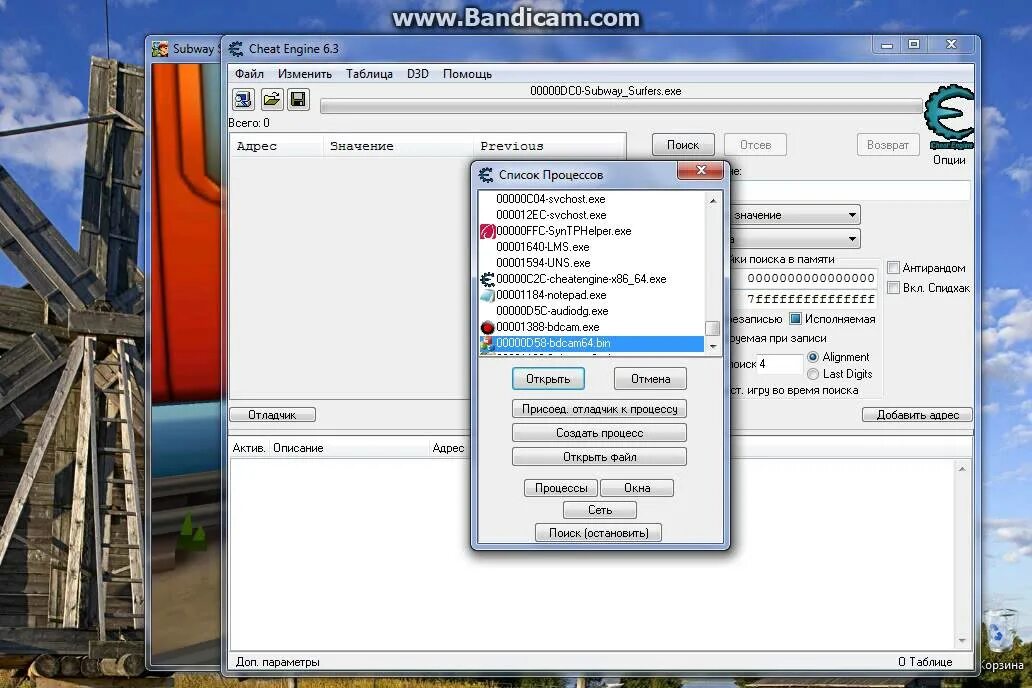Click the Доп. параметры status text
The height and width of the screenshot is (688, 1032).
[278, 662]
